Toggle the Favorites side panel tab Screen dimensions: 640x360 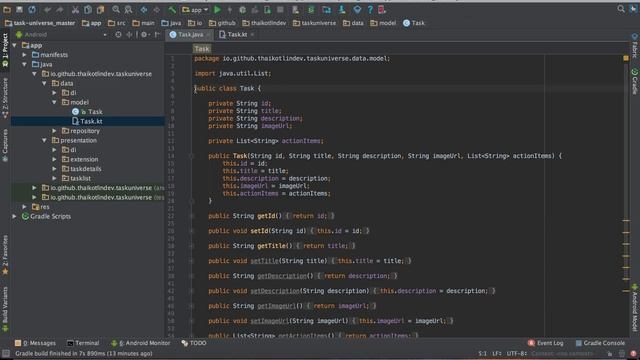pos(5,254)
